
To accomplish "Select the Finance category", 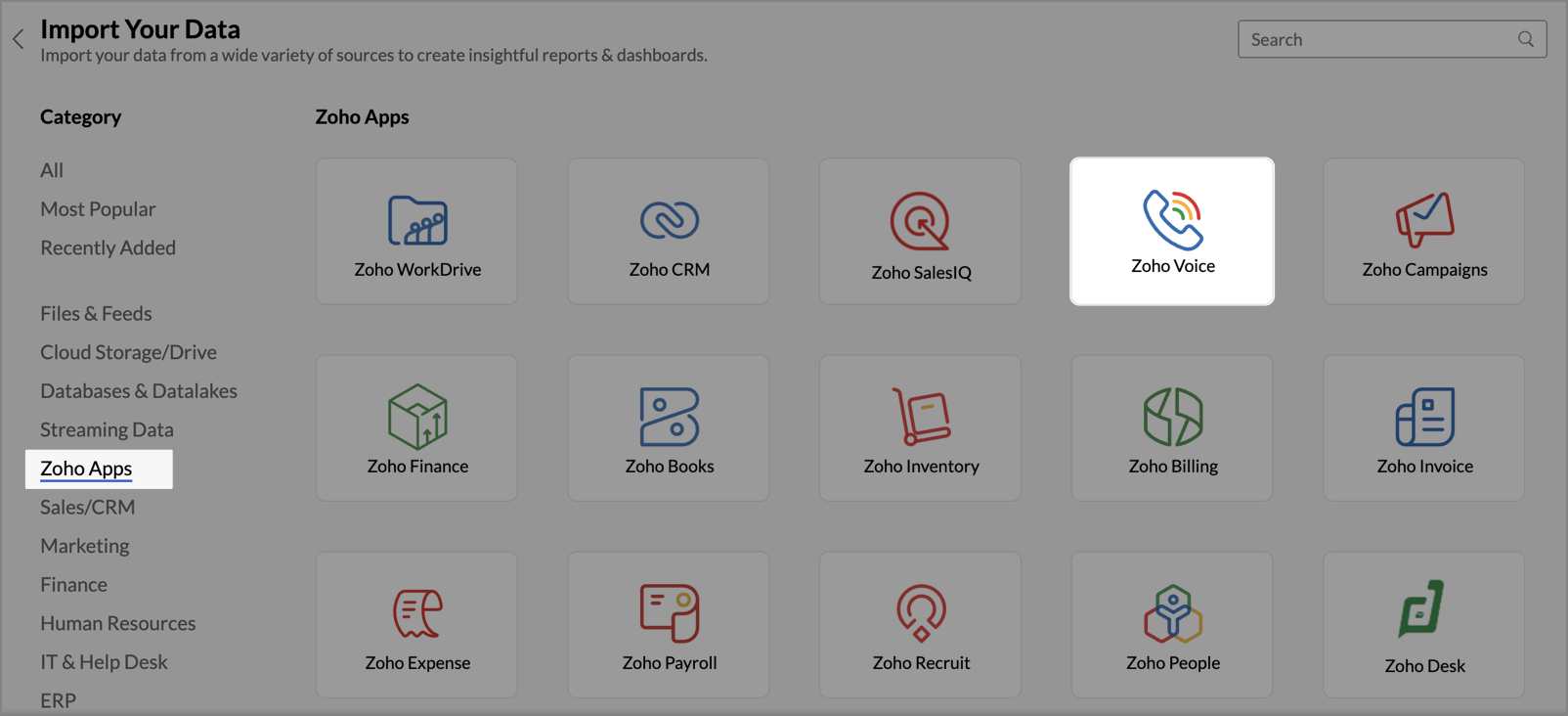I will click(x=73, y=584).
